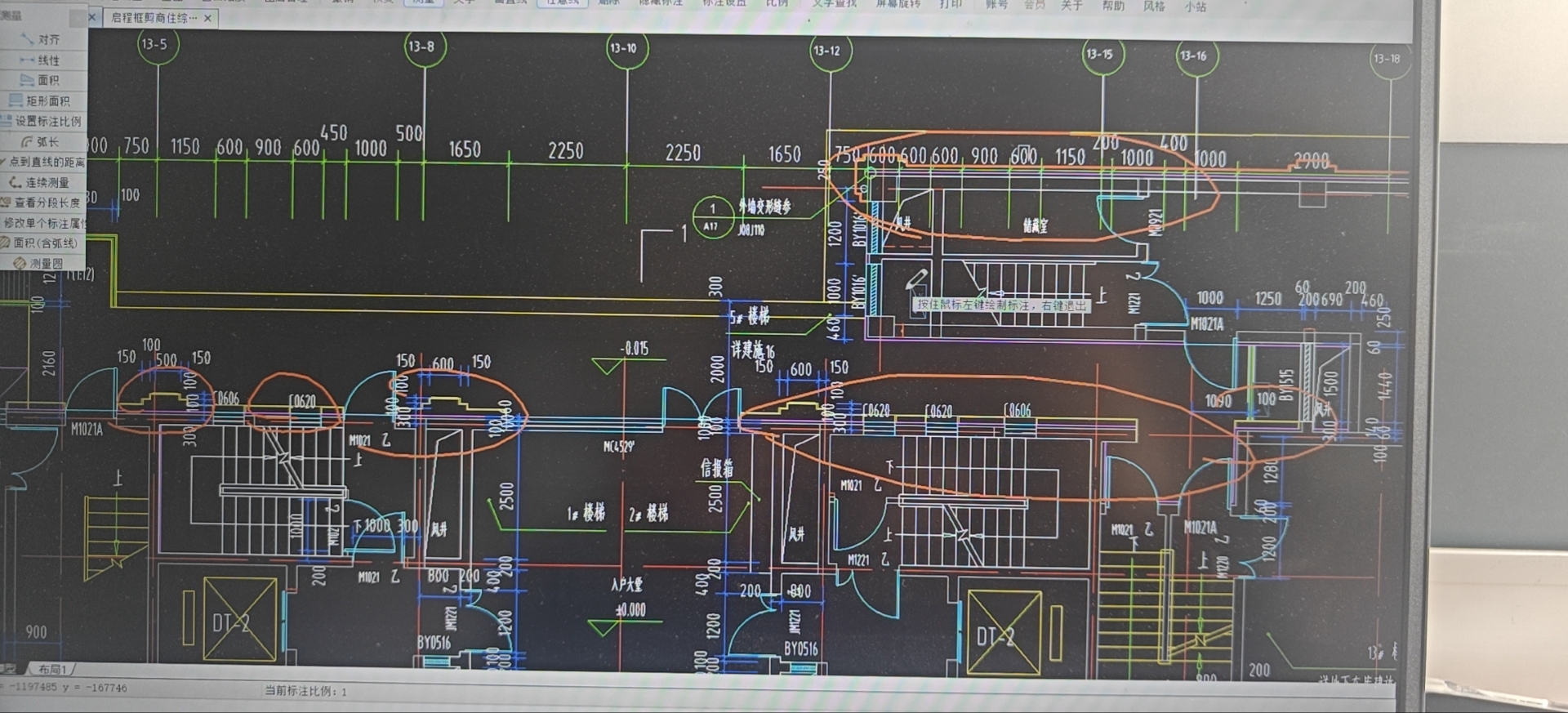Switch to the 布局1 layout tab

pyautogui.click(x=51, y=669)
